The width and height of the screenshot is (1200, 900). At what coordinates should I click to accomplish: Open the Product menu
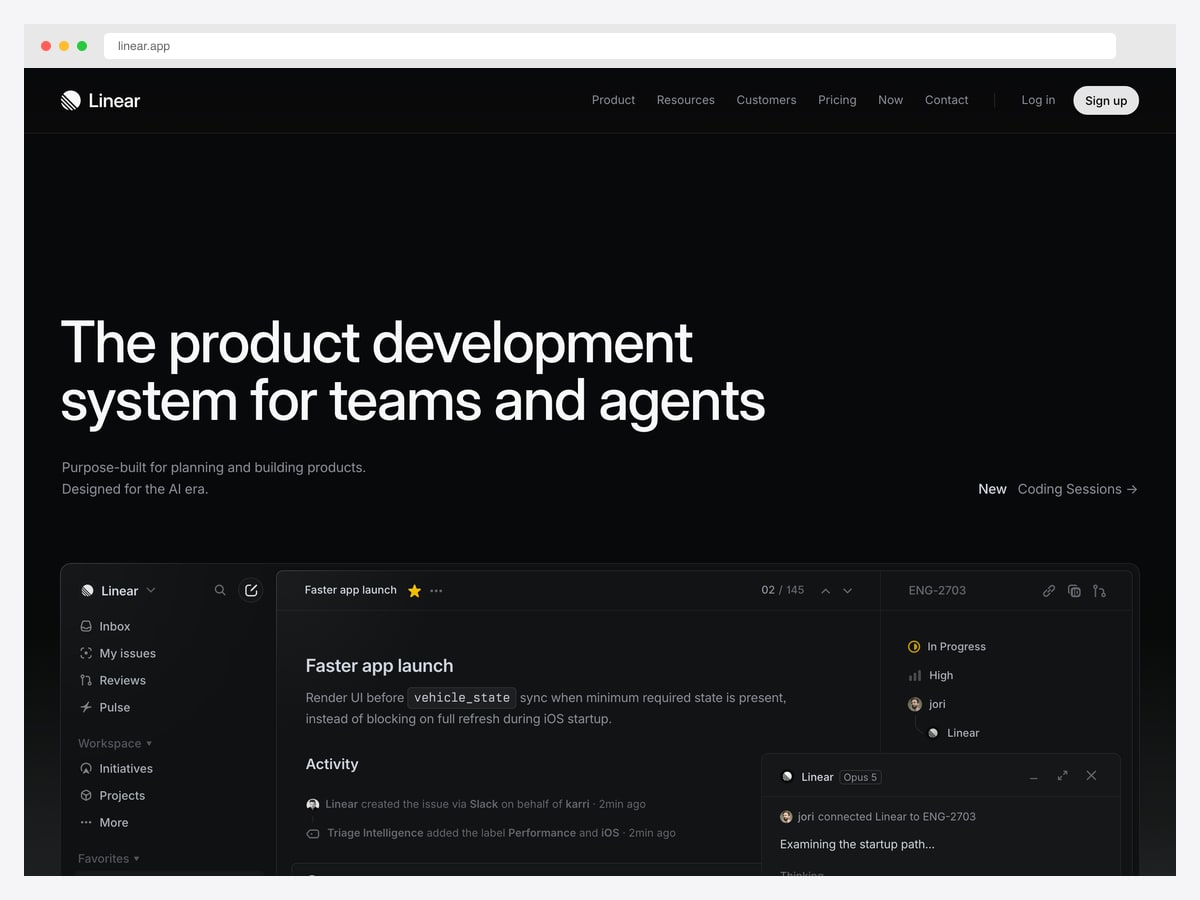click(613, 100)
